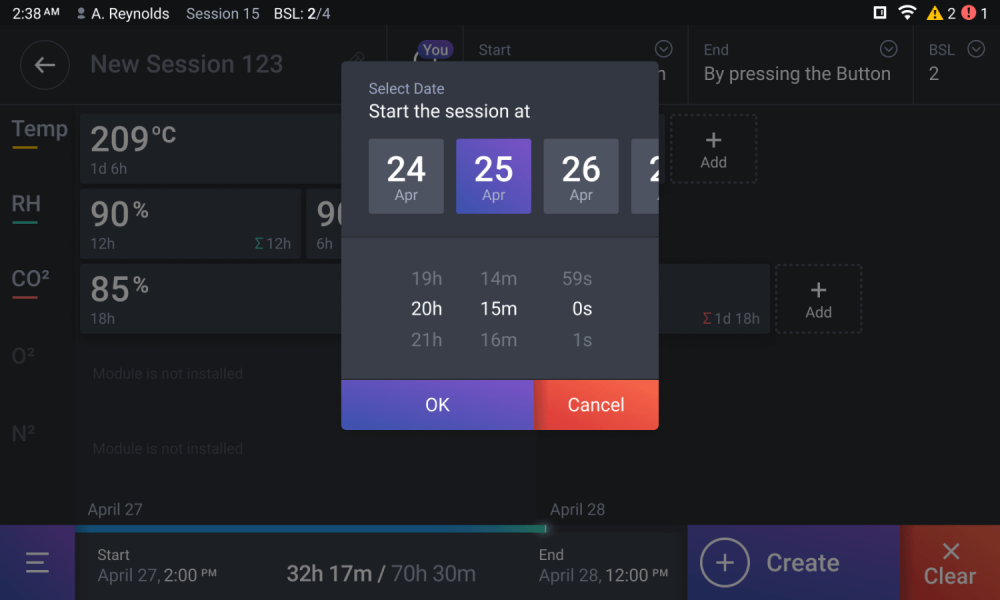Image resolution: width=1000 pixels, height=600 pixels.
Task: Choose the selected 25 Apr tile
Action: tap(494, 176)
